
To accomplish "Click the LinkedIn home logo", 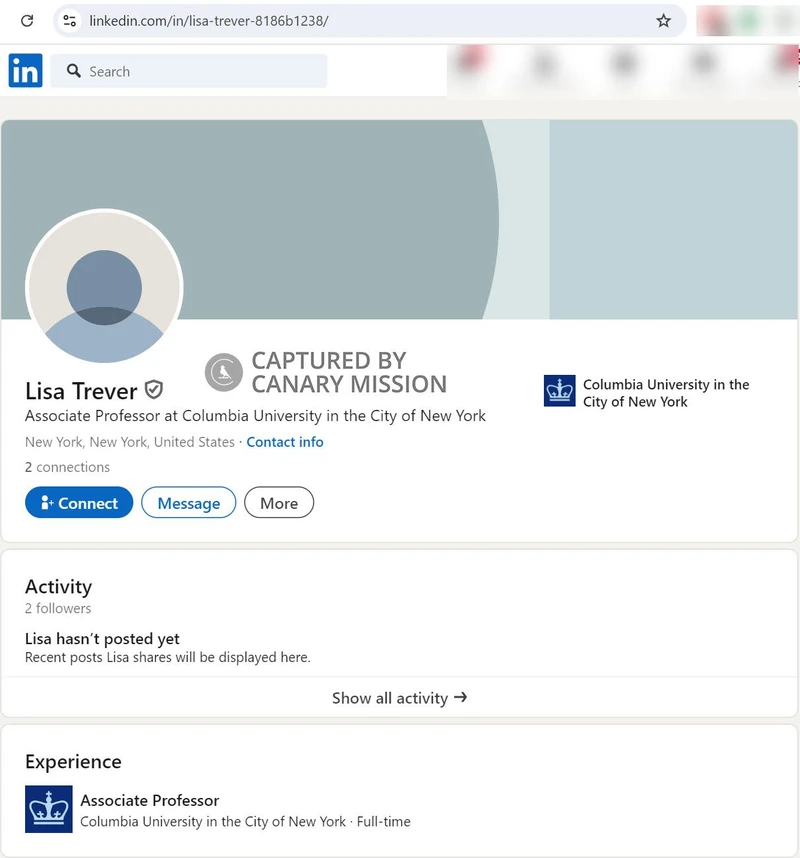I will point(25,71).
